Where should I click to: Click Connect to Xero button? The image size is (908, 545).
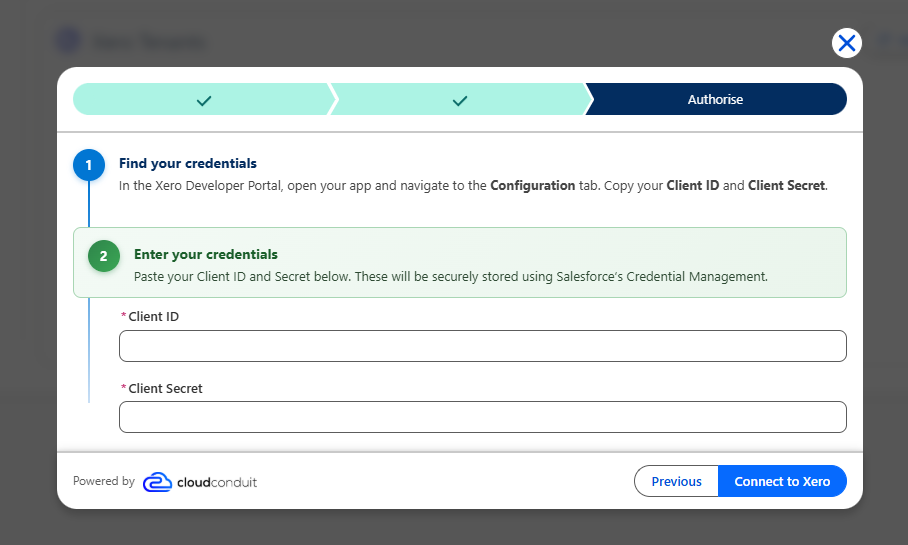tap(782, 481)
